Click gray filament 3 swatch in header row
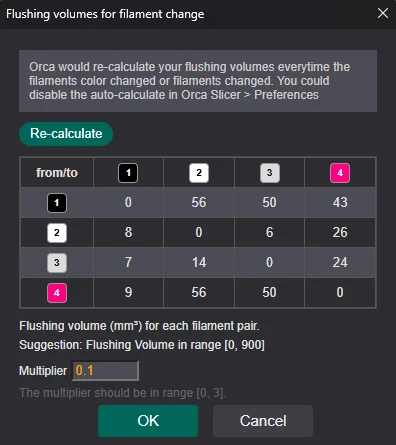The width and height of the screenshot is (396, 445). [270, 173]
